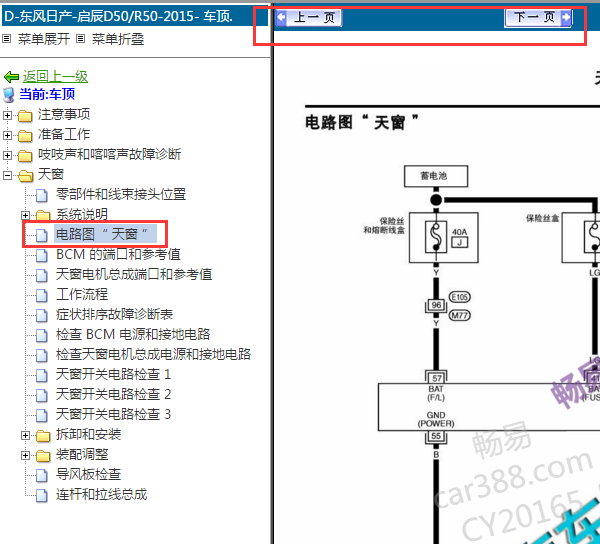Click page icon beside 连杆和拉线总成

(x=42, y=495)
